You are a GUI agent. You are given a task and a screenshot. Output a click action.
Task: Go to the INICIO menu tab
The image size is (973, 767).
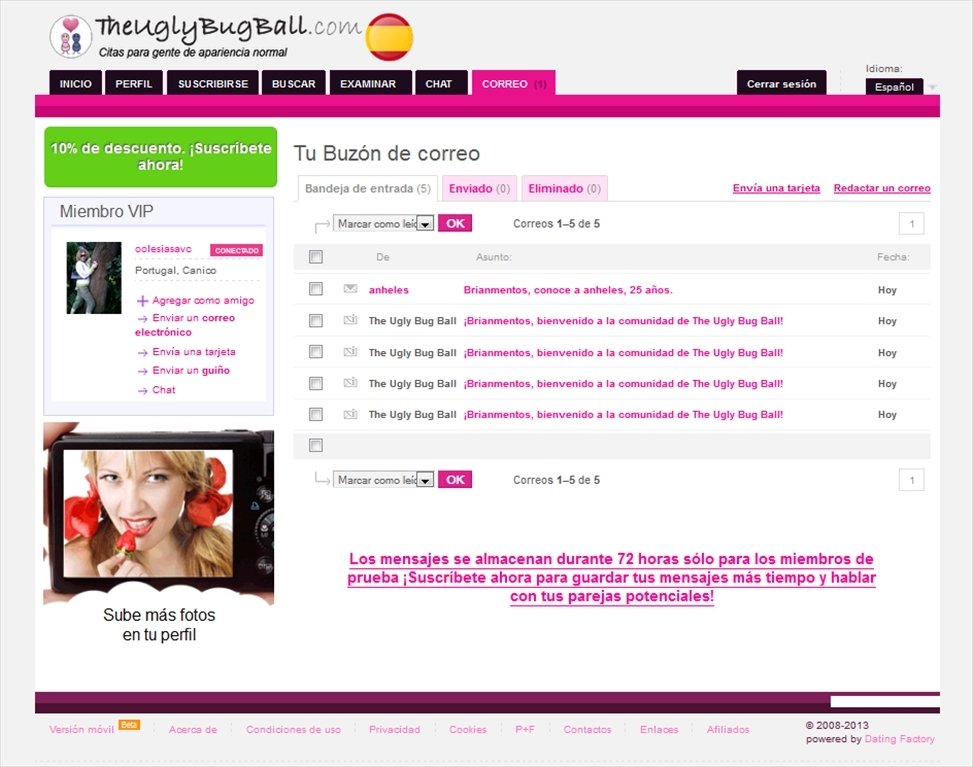point(76,83)
